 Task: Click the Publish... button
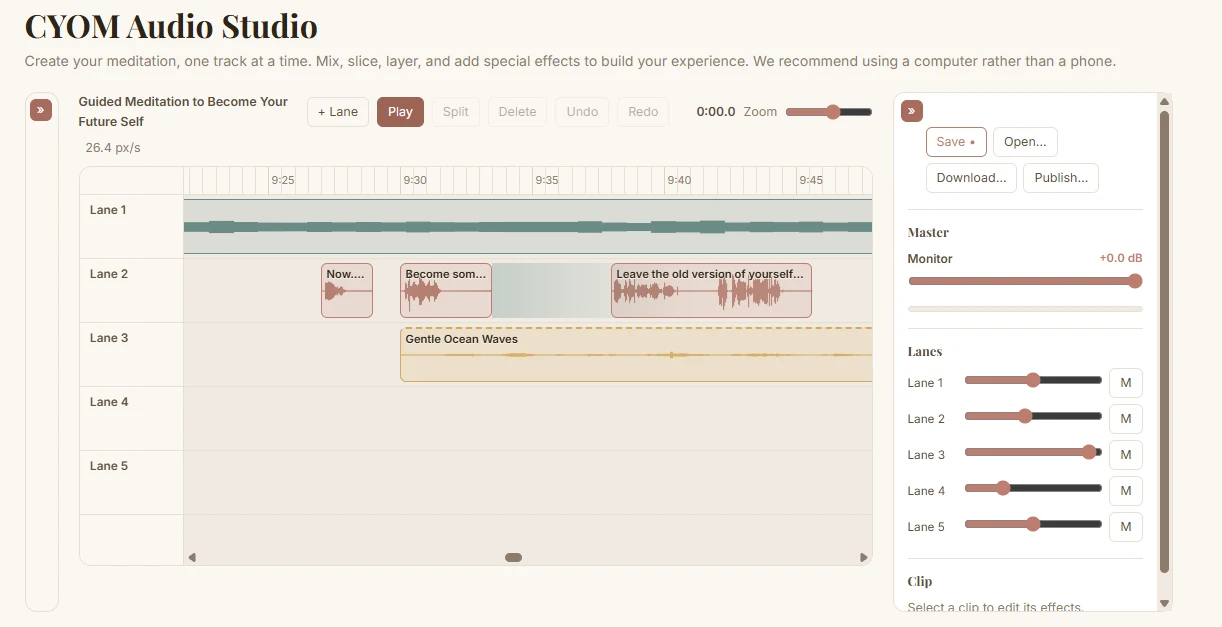click(1061, 178)
